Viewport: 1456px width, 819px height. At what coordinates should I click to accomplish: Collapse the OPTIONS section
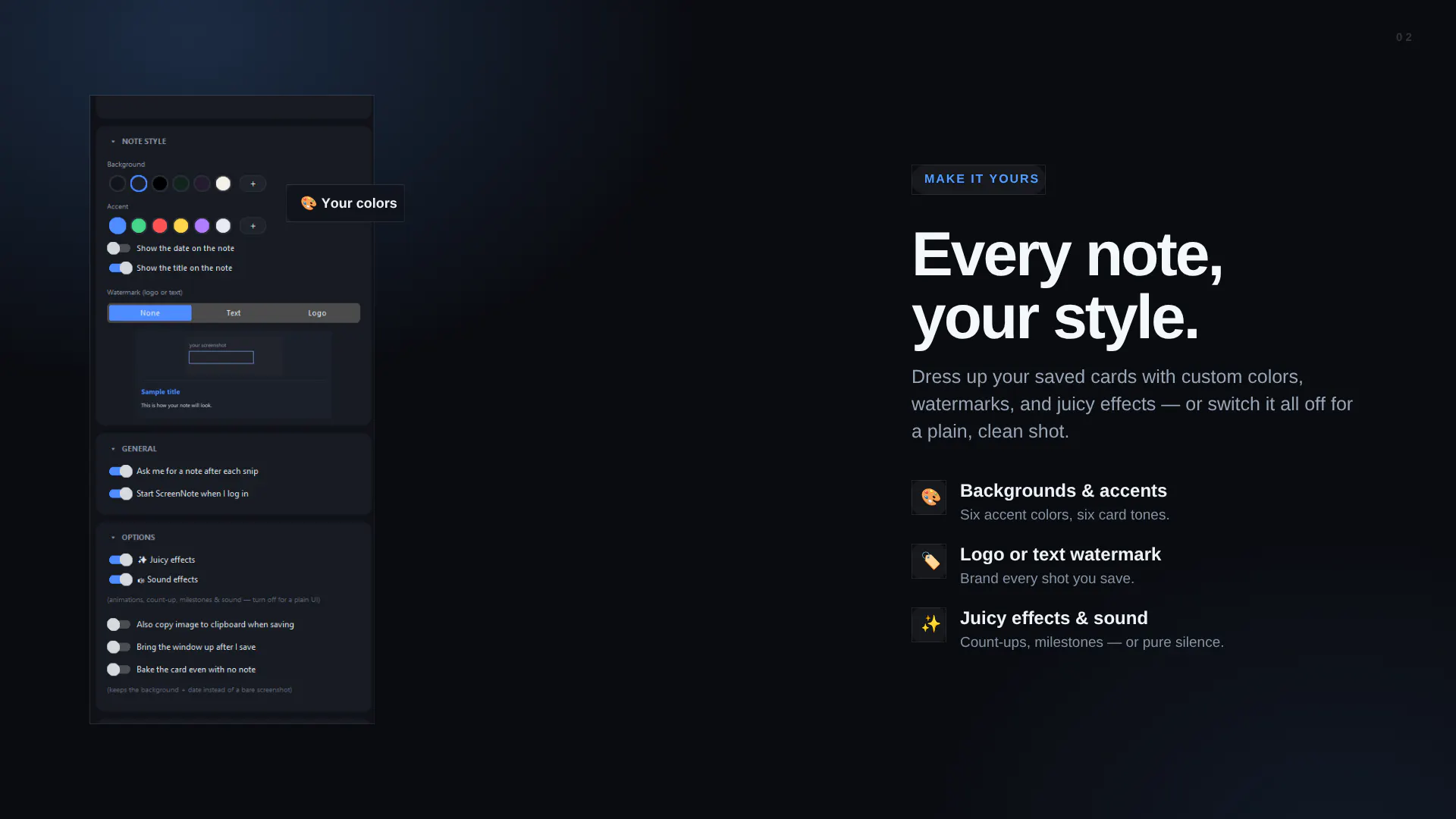(113, 537)
